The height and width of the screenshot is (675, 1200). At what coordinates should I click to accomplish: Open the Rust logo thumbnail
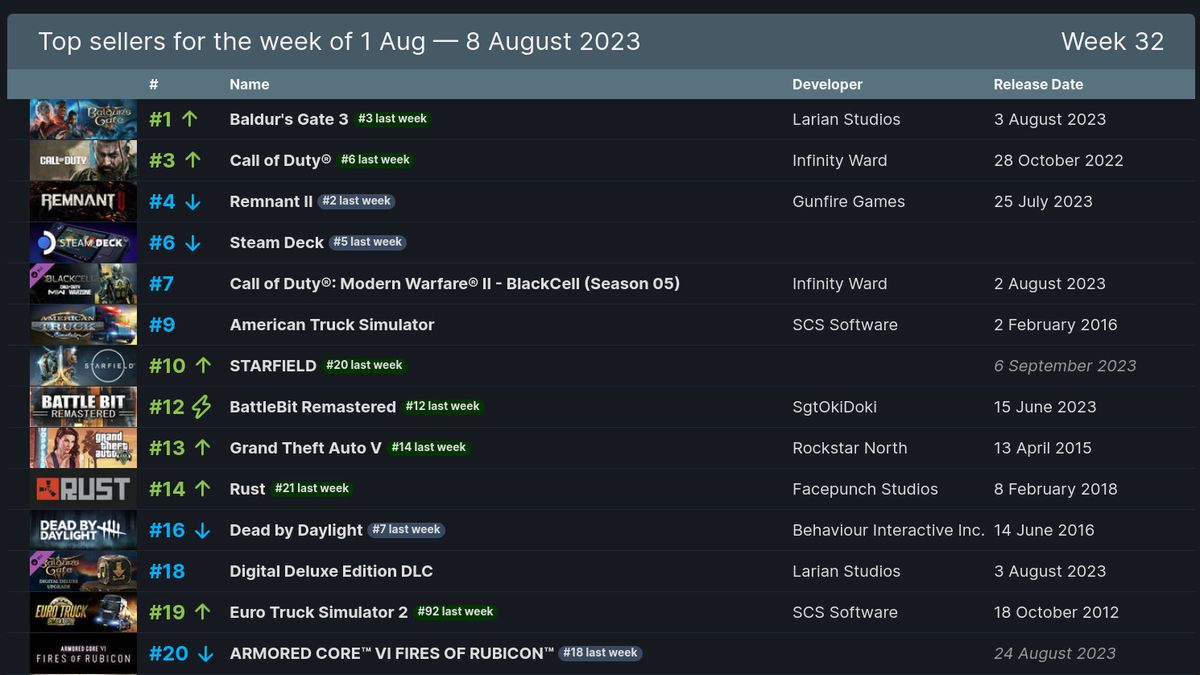pos(83,488)
